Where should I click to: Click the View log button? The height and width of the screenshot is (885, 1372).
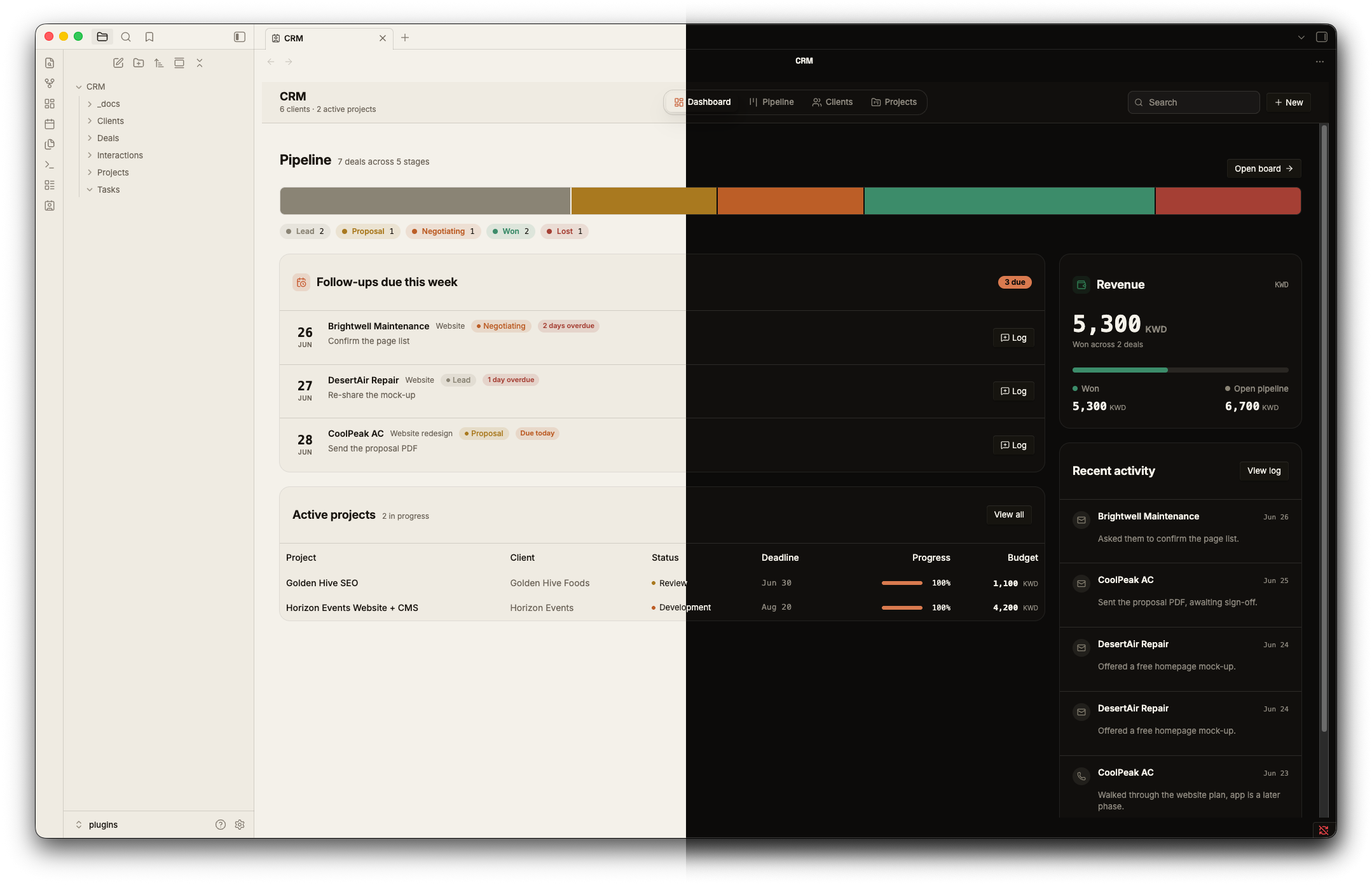(x=1264, y=471)
